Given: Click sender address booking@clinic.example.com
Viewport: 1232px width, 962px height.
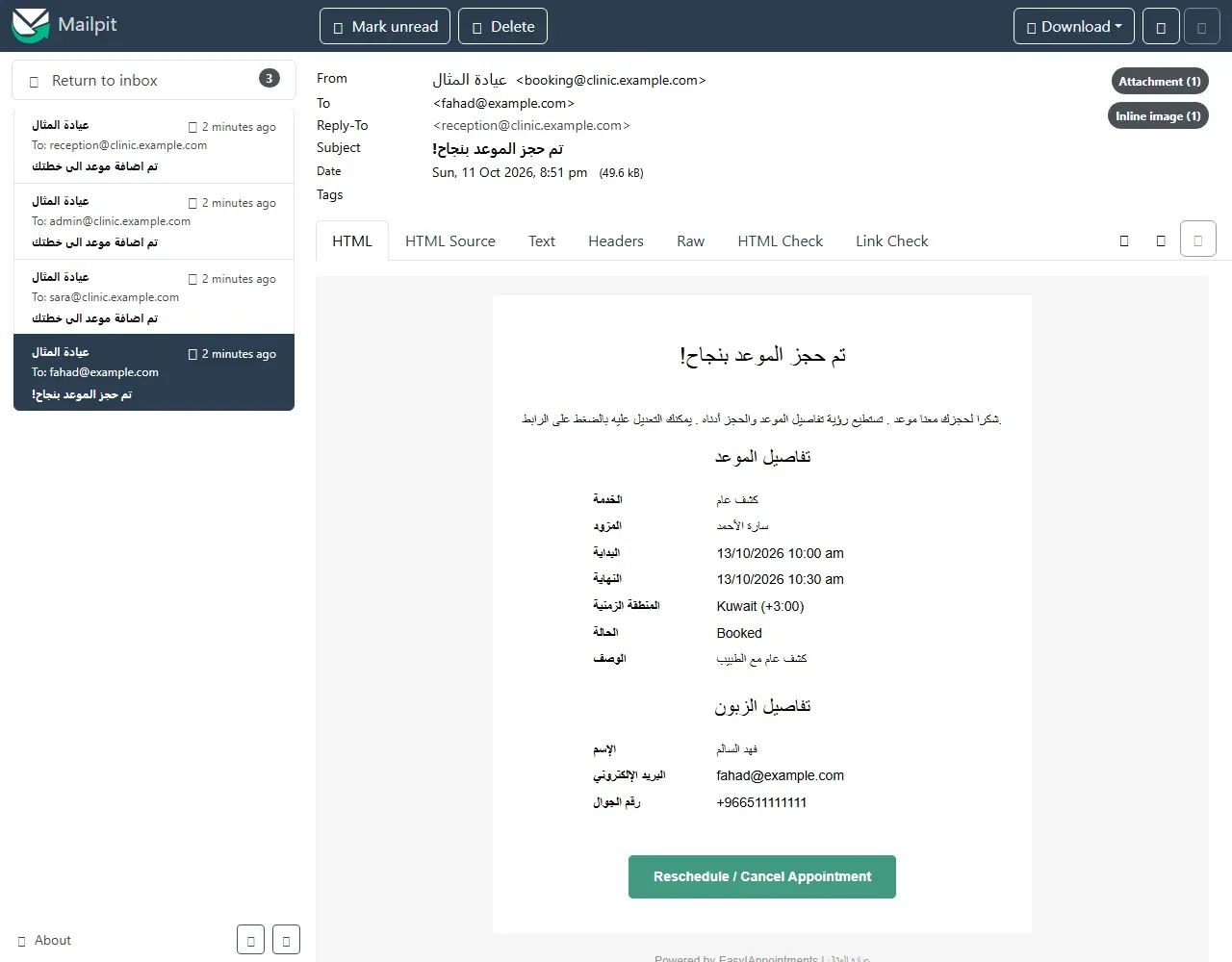Looking at the screenshot, I should coord(611,80).
